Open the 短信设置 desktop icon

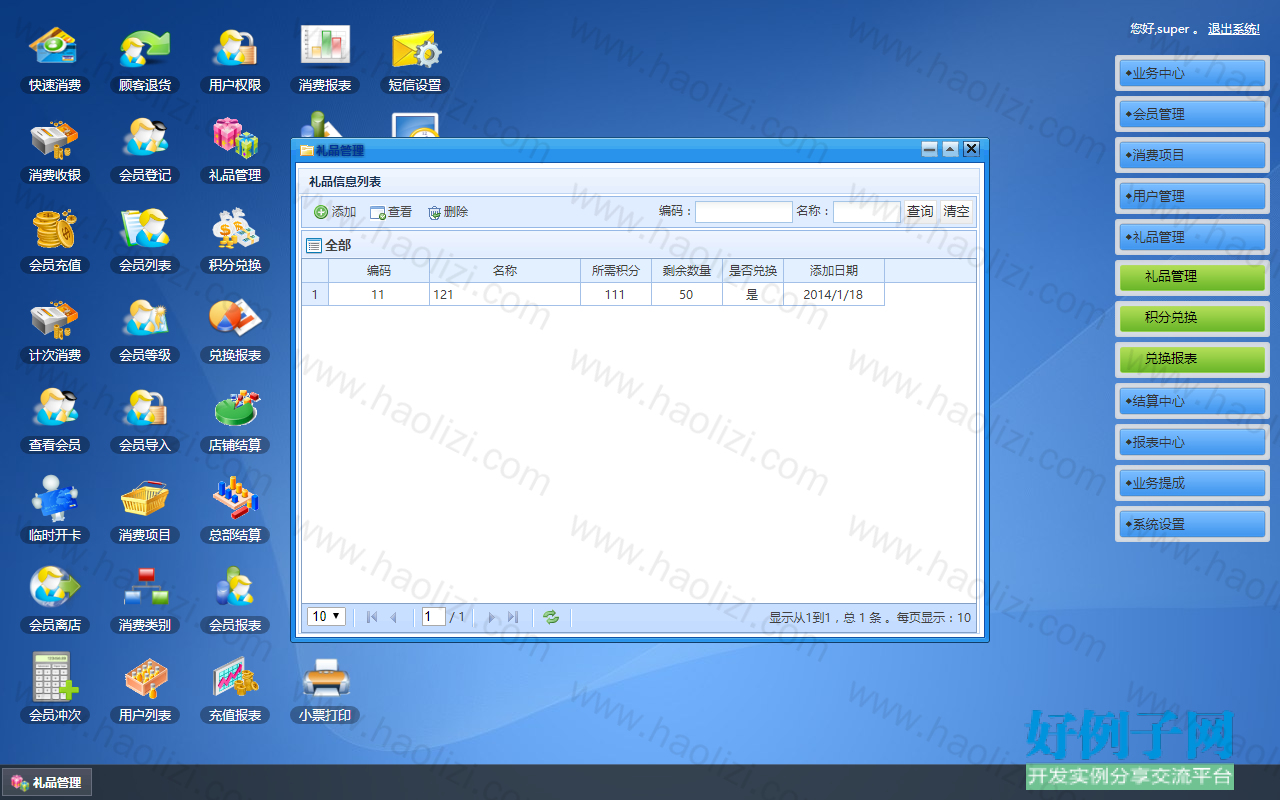click(415, 60)
